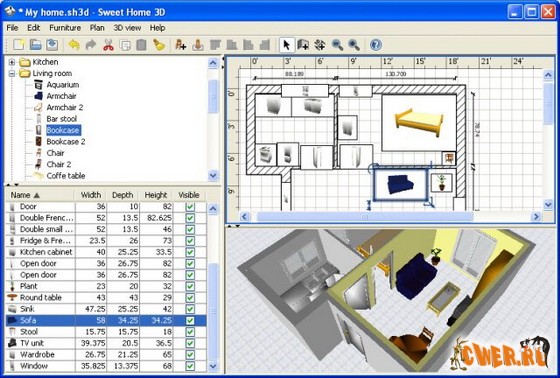Click the Zoom in magnifier icon
The height and width of the screenshot is (378, 560).
tap(354, 45)
